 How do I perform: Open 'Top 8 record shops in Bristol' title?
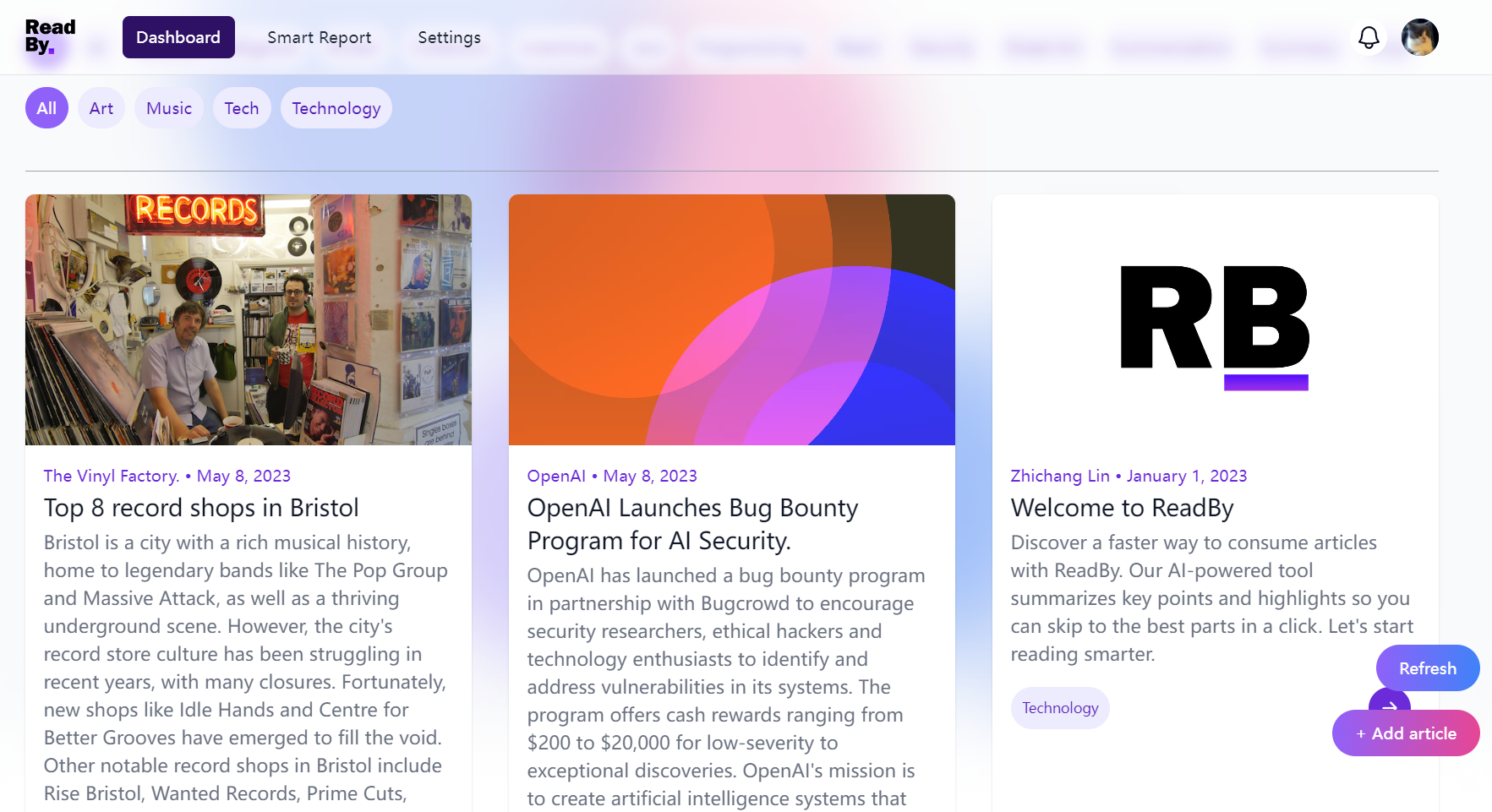(201, 508)
